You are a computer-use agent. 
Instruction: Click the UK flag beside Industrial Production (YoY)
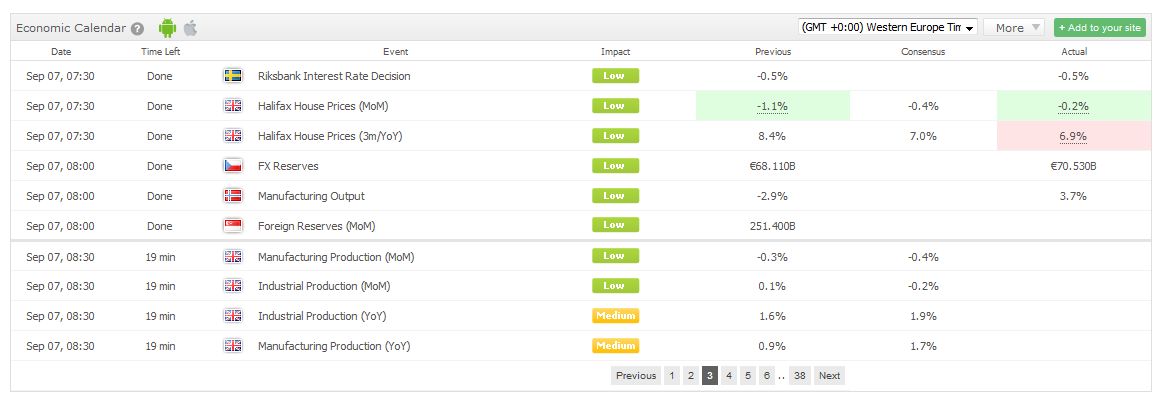[233, 316]
